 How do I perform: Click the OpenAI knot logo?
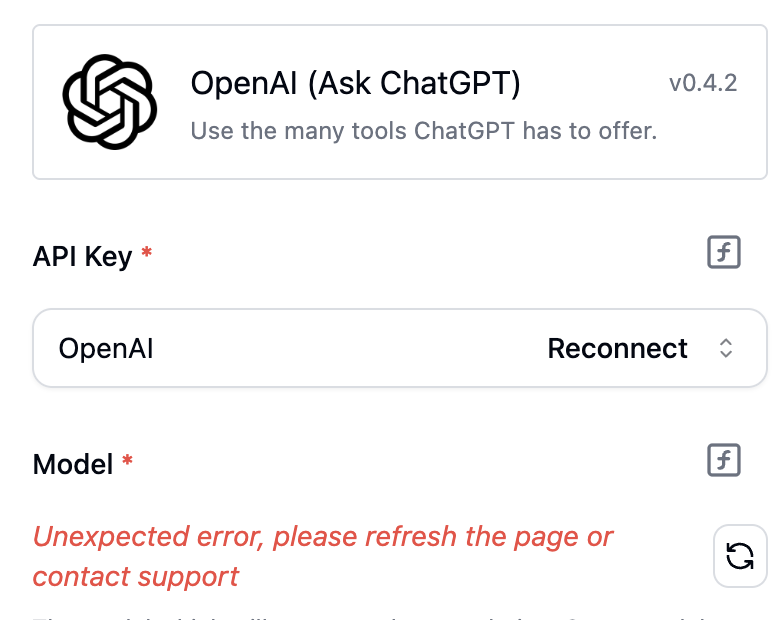tap(110, 102)
